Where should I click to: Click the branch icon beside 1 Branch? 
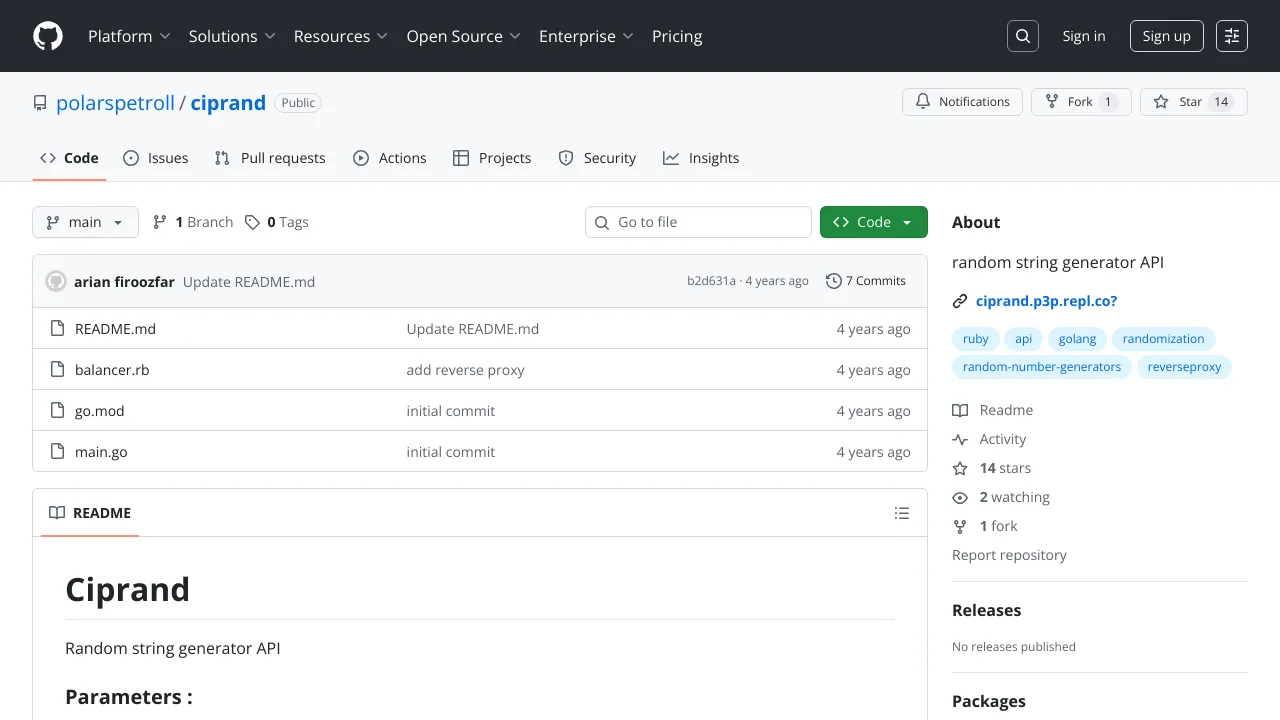[160, 222]
